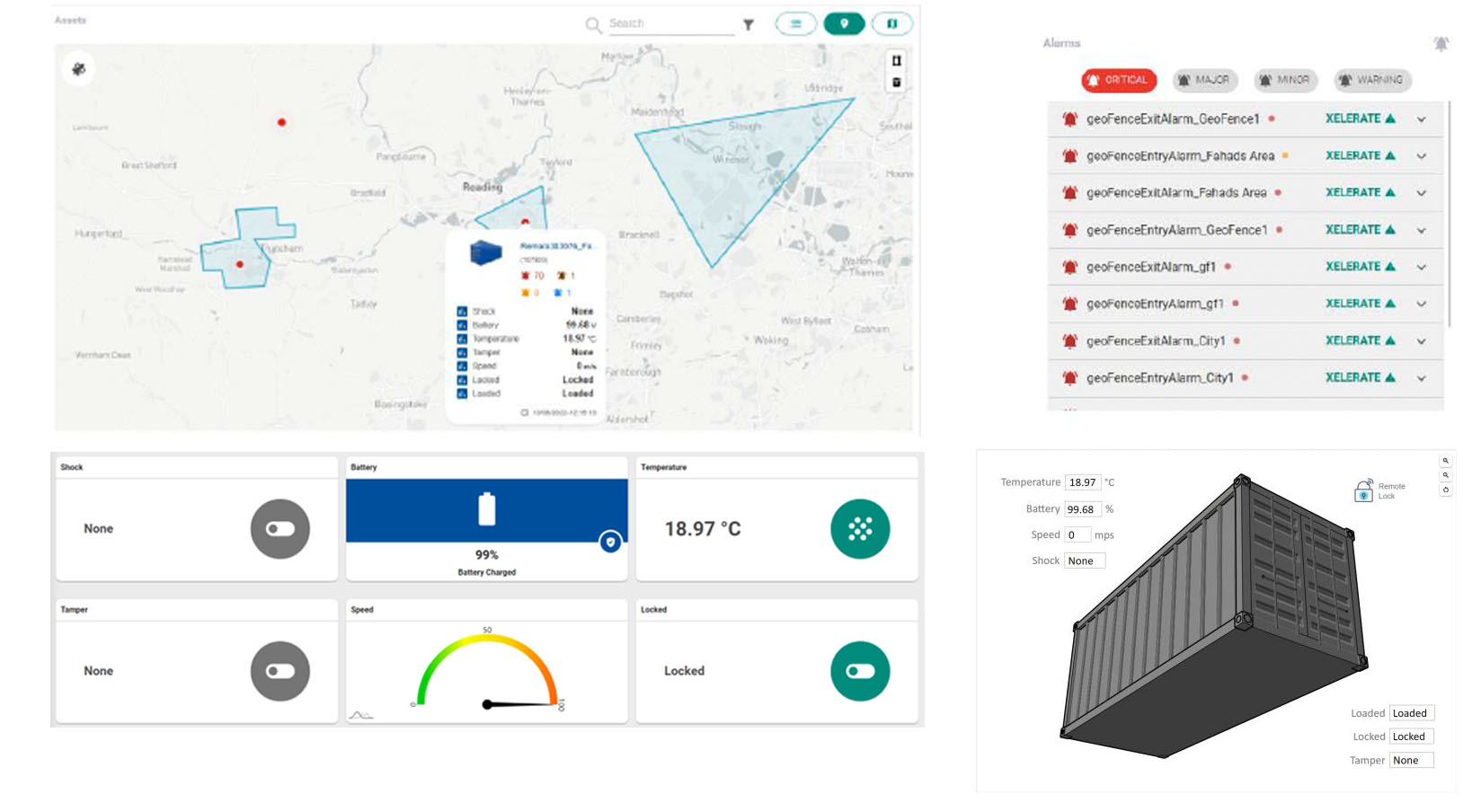The height and width of the screenshot is (812, 1481).
Task: Click the trash icon on the map
Action: click(x=896, y=83)
